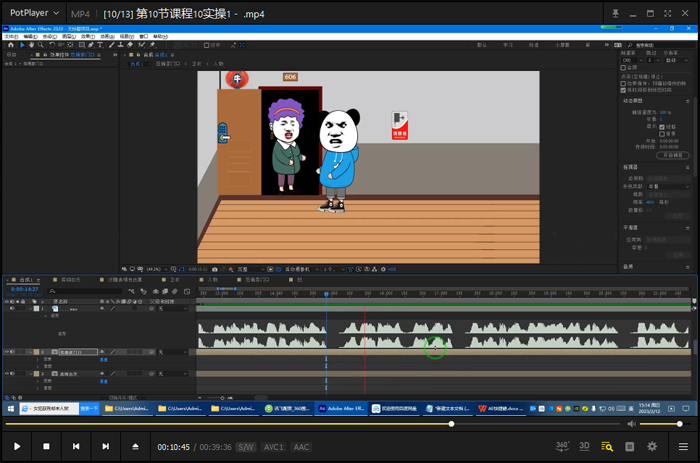Open the 图层(L) menu
The image size is (700, 463).
click(x=68, y=37)
